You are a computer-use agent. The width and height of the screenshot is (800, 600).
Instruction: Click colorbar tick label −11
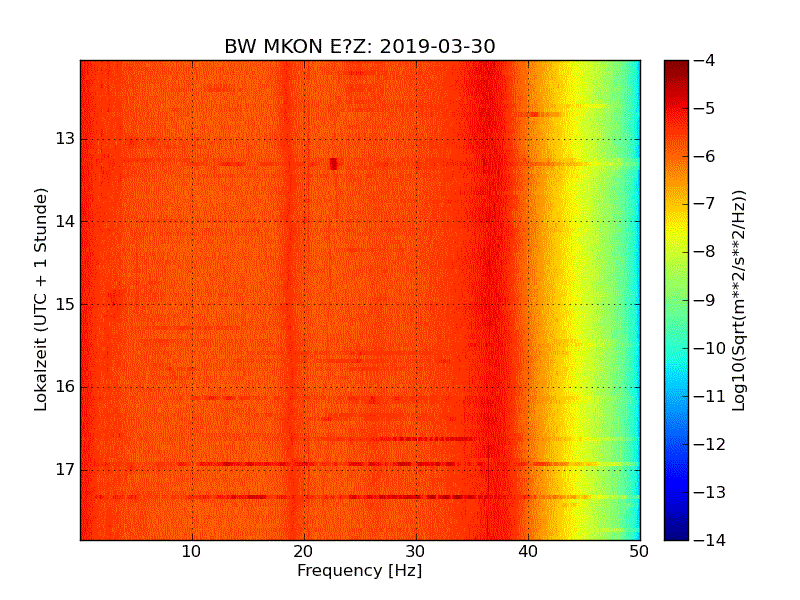point(710,396)
